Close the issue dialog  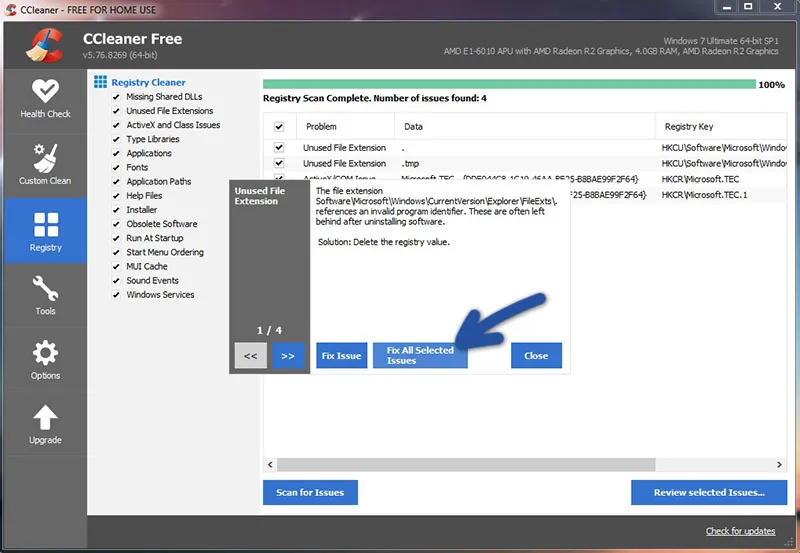pos(536,356)
